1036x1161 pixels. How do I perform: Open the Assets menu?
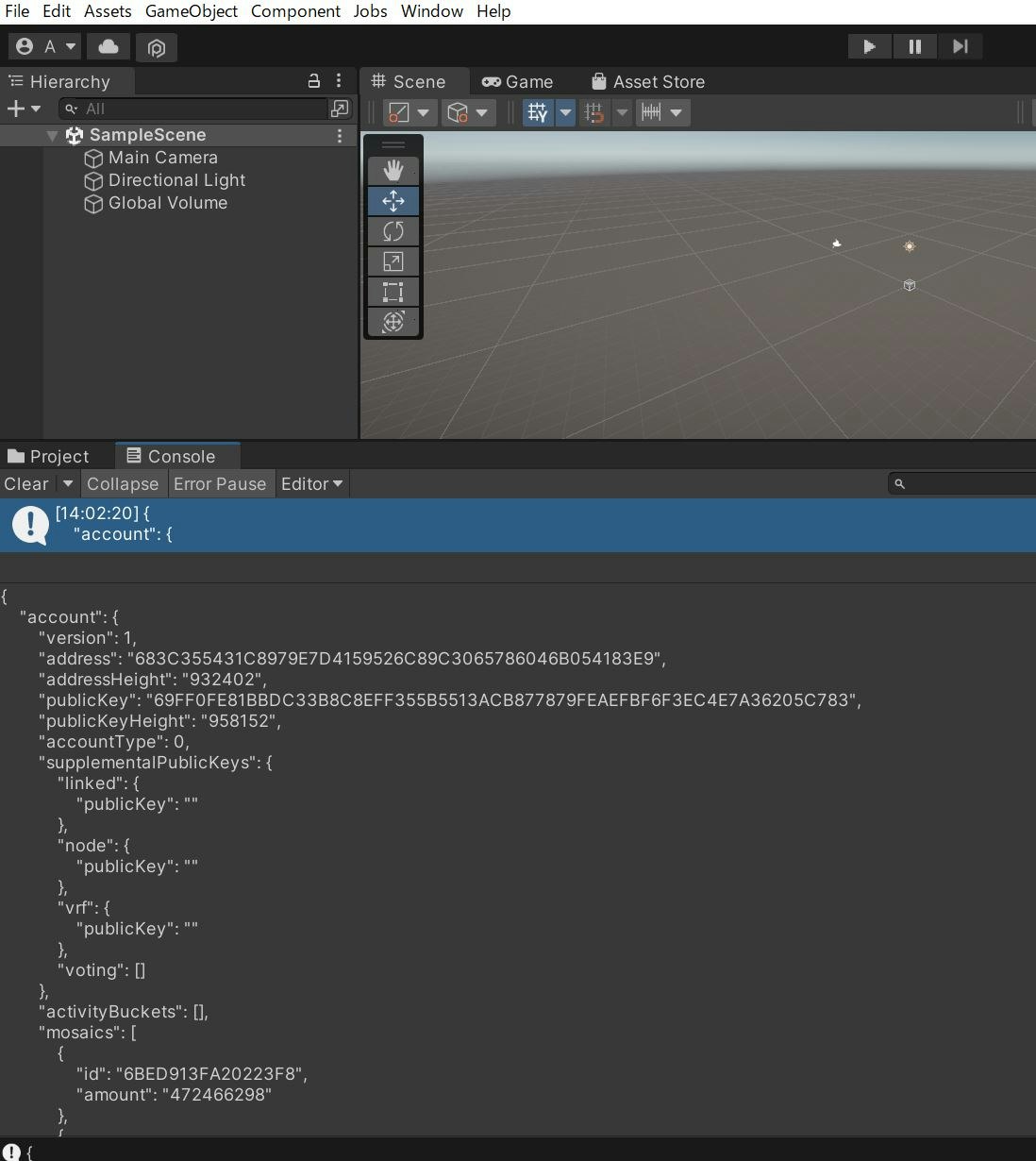[108, 11]
